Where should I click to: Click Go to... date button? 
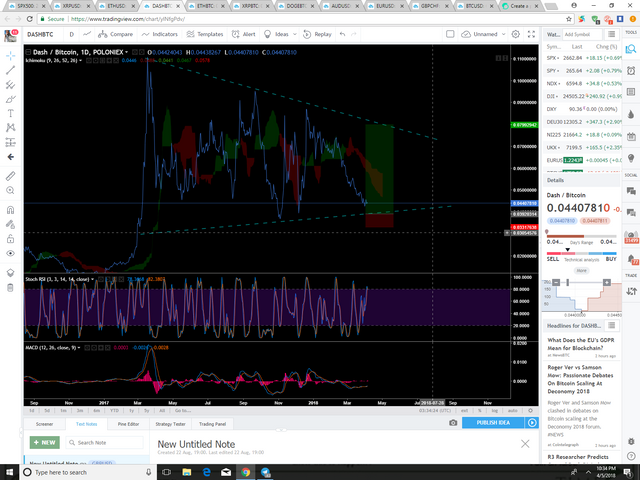tap(182, 411)
